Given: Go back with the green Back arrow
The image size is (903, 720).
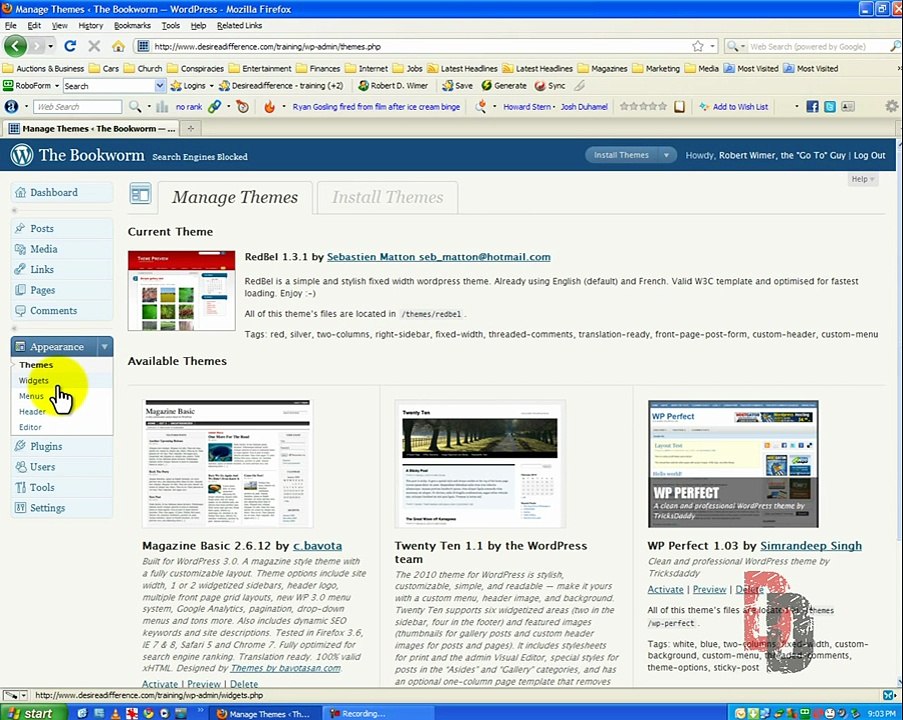Looking at the screenshot, I should pyautogui.click(x=16, y=46).
